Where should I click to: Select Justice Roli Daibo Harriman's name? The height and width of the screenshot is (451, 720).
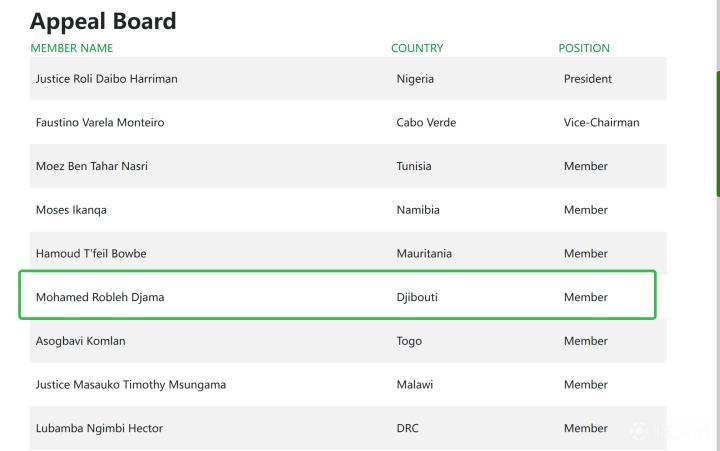107,79
